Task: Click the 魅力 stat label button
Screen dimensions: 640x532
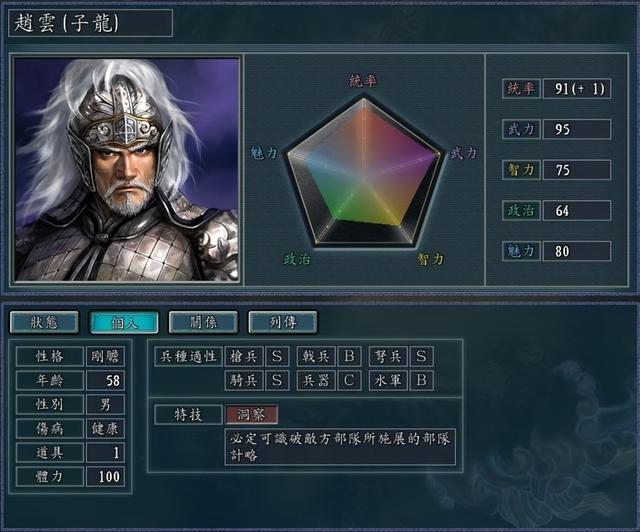Action: point(521,251)
